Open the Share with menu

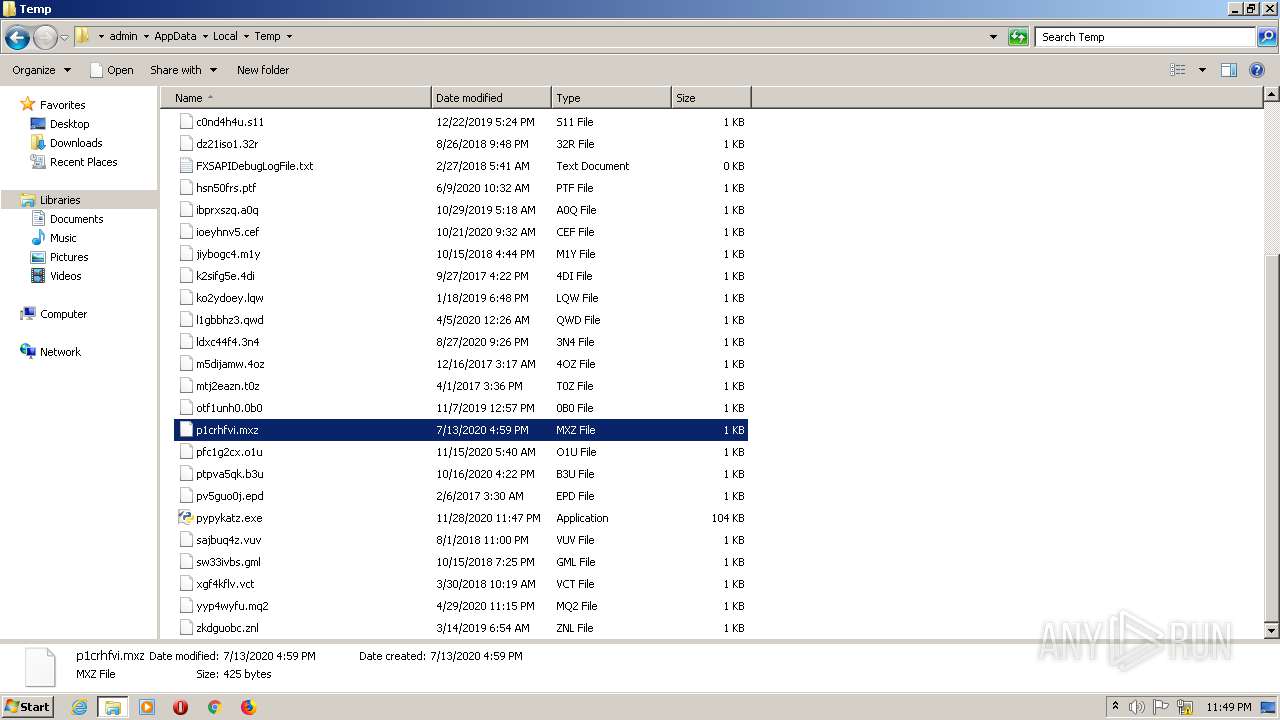(183, 70)
